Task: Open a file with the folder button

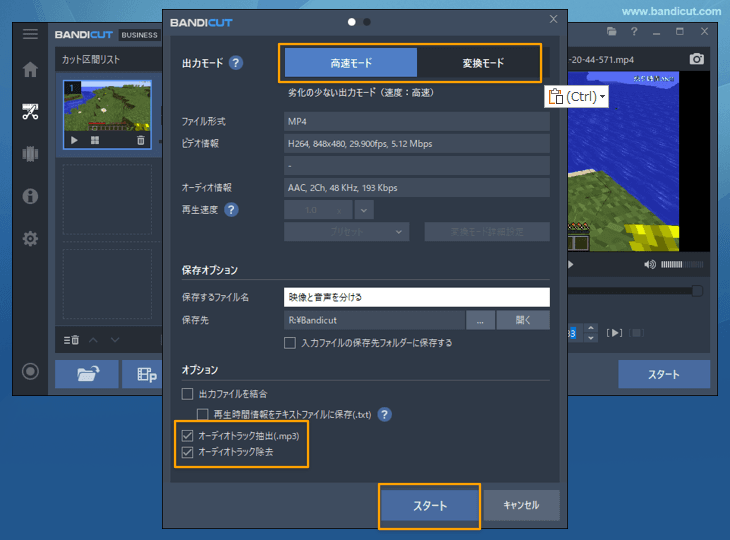Action: coord(87,374)
